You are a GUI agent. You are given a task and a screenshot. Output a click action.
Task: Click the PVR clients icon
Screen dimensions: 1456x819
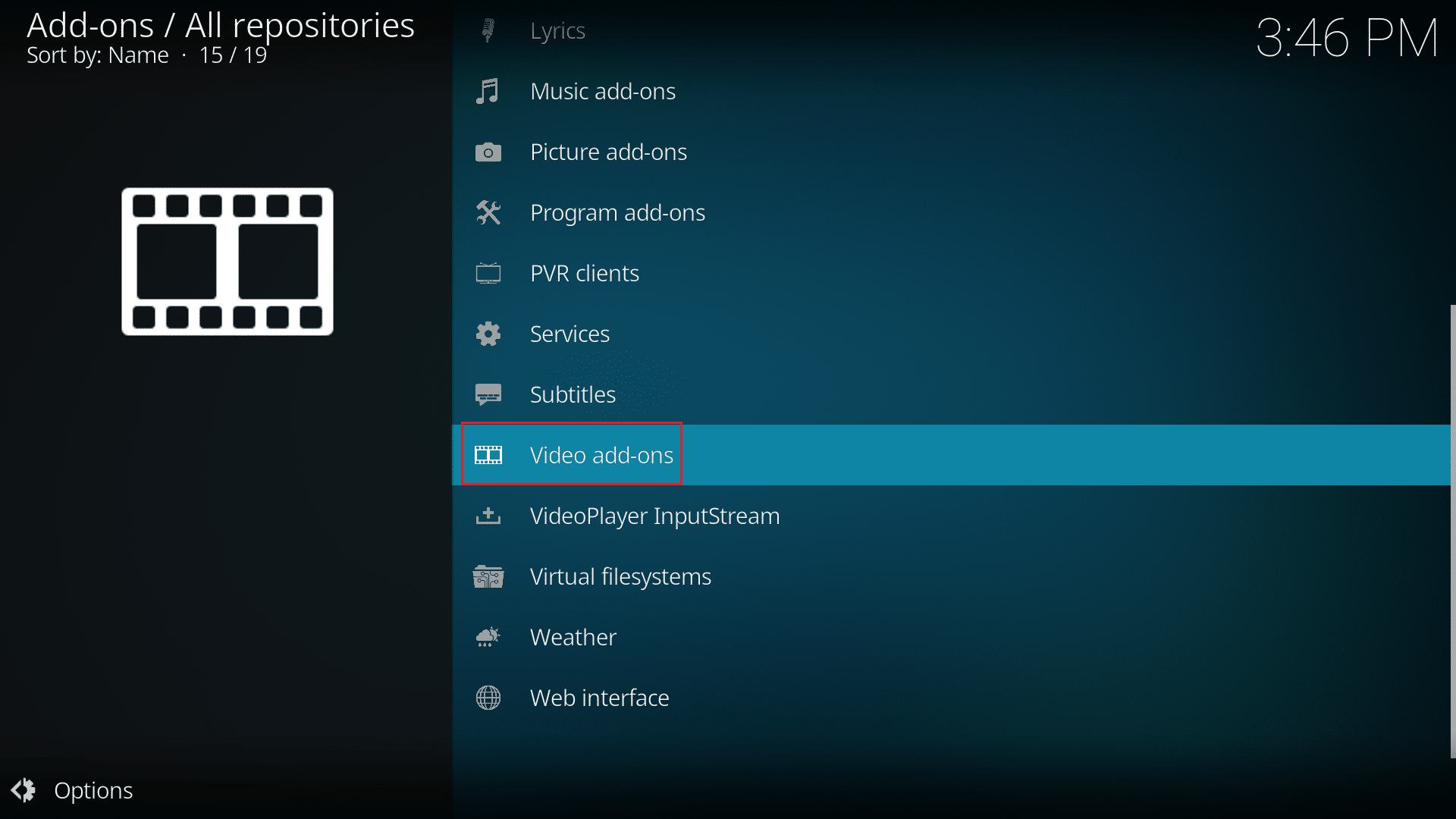pyautogui.click(x=489, y=272)
